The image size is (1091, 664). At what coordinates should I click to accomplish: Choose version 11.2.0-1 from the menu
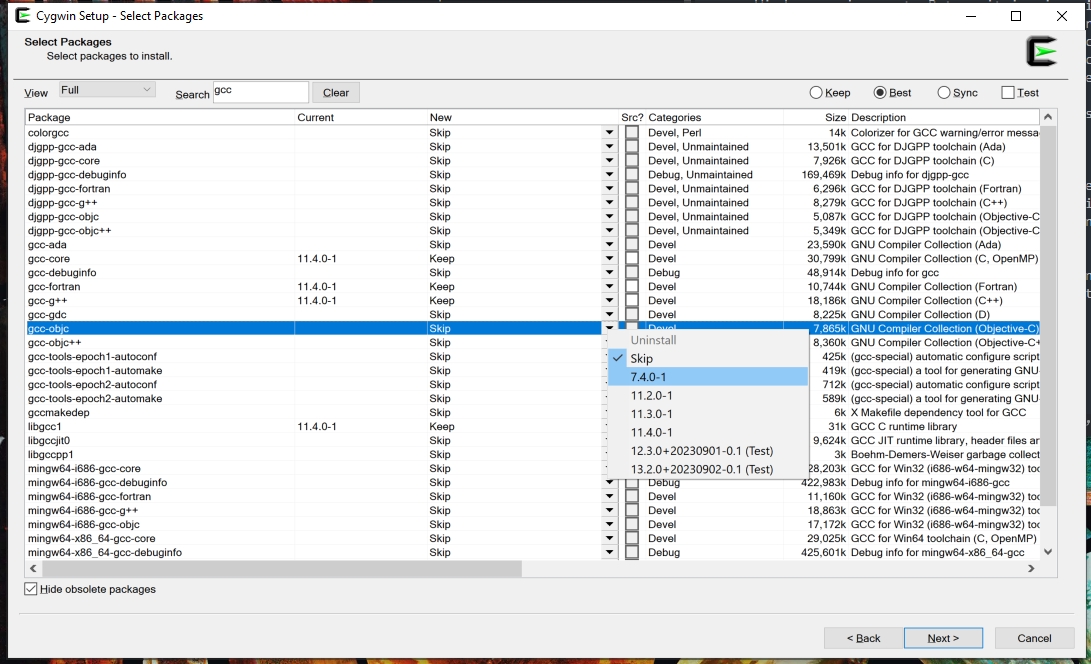(708, 395)
